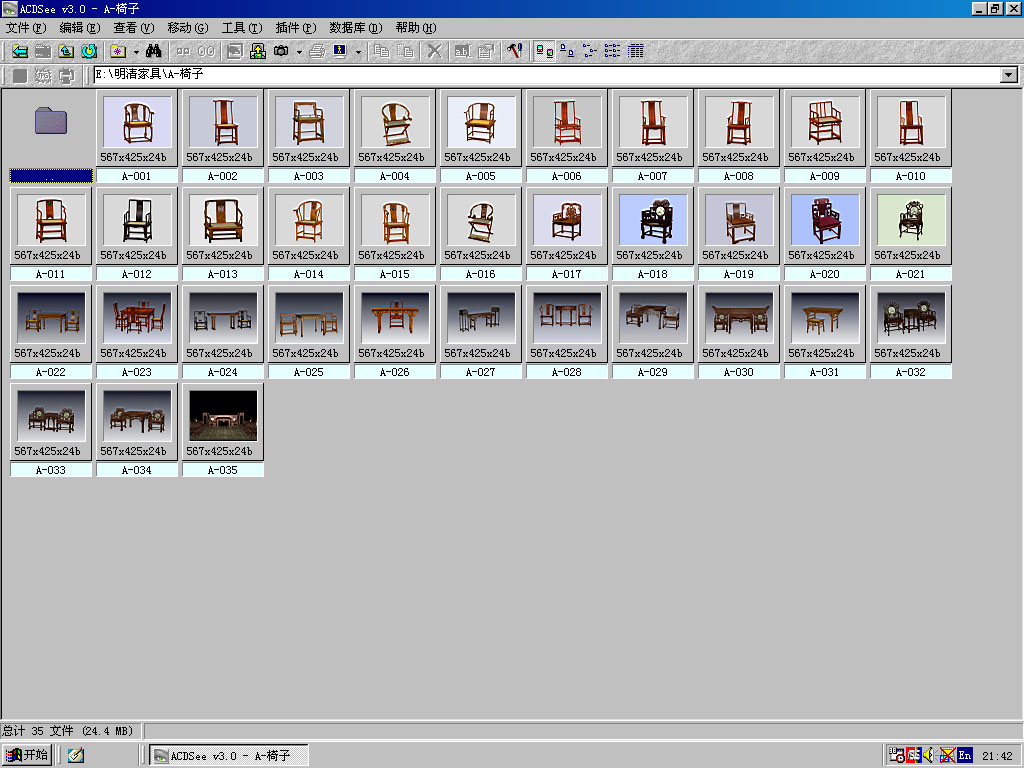Select thumbnail A-018 chair image
The width and height of the screenshot is (1024, 768).
653,219
